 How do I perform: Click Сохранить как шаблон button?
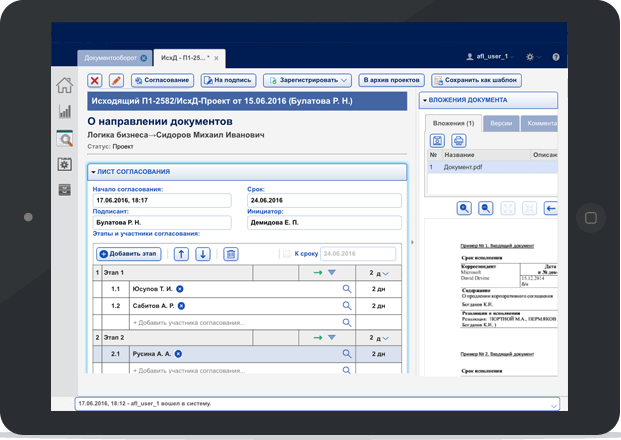pos(476,80)
